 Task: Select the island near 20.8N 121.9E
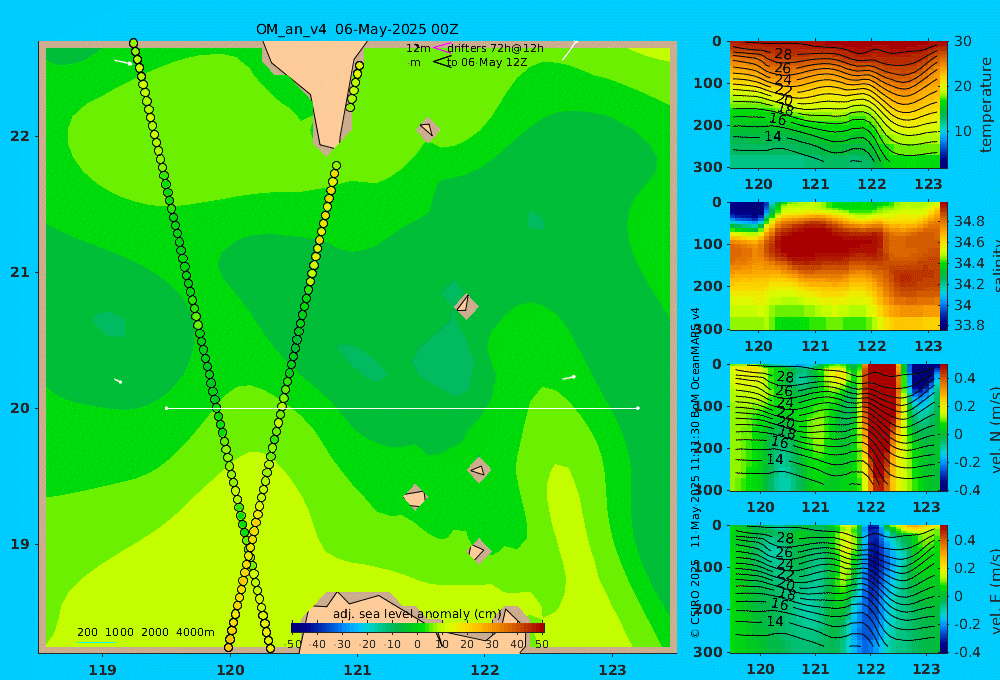coord(466,305)
